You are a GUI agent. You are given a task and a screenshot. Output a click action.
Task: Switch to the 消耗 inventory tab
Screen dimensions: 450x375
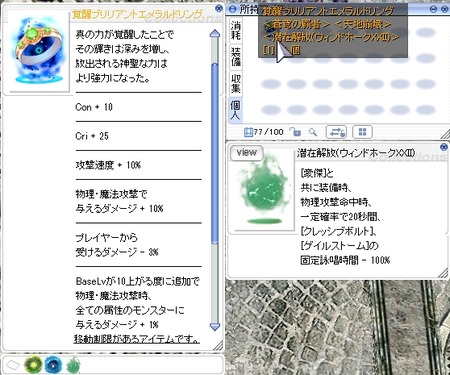[236, 31]
